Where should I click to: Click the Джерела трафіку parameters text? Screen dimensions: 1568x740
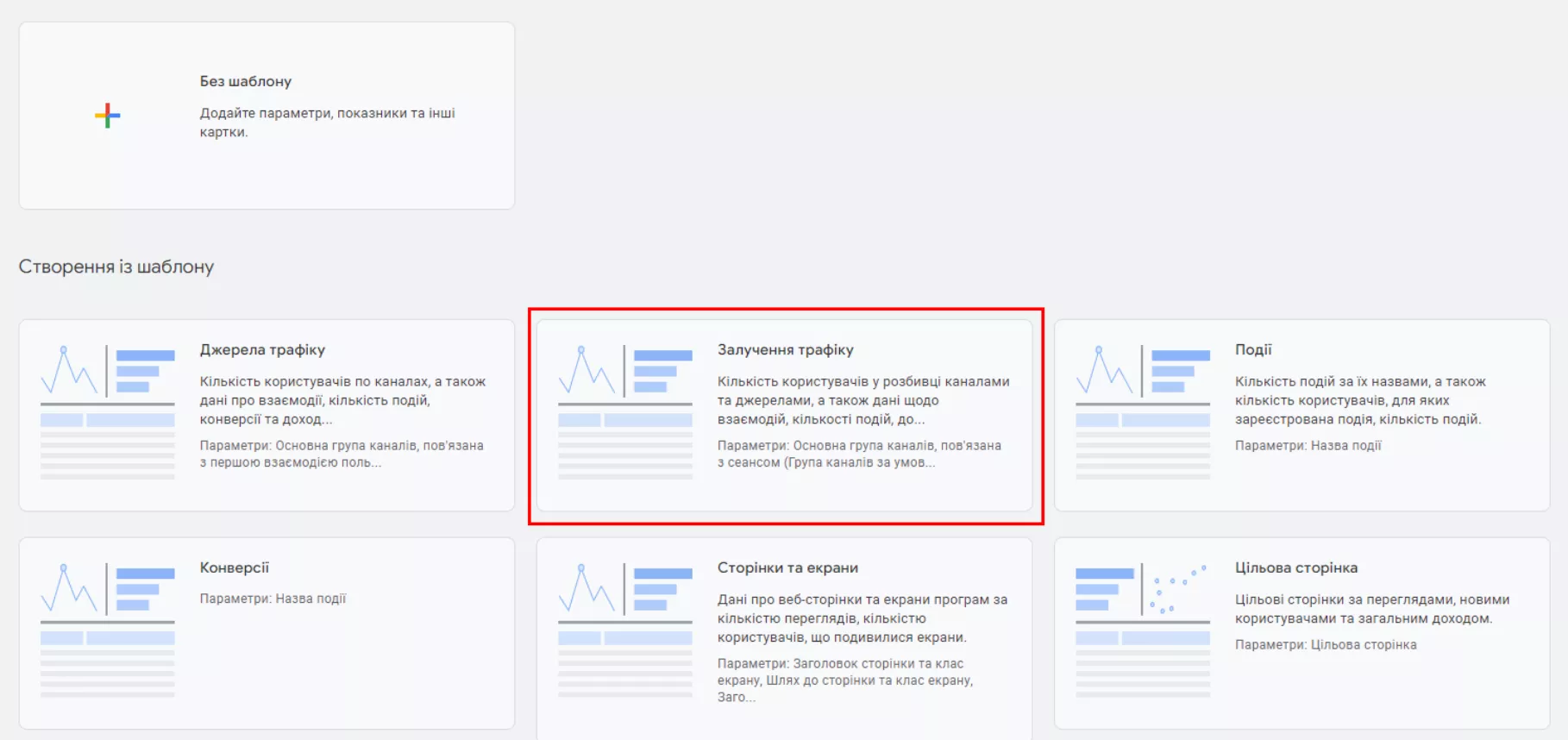[342, 454]
